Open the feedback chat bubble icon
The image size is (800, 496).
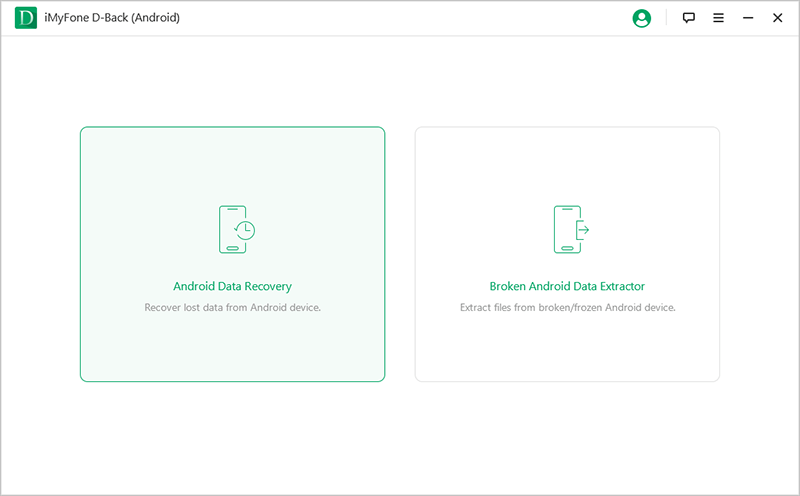click(688, 18)
